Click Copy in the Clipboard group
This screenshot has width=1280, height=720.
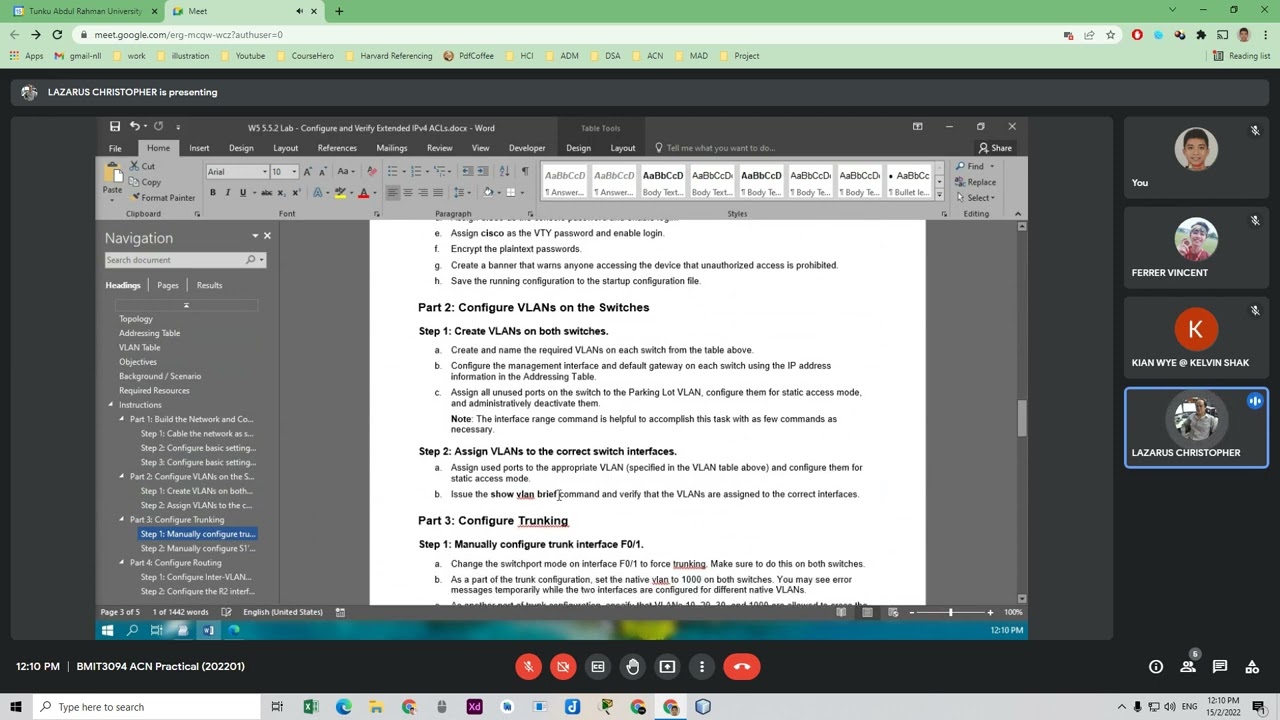pyautogui.click(x=145, y=182)
